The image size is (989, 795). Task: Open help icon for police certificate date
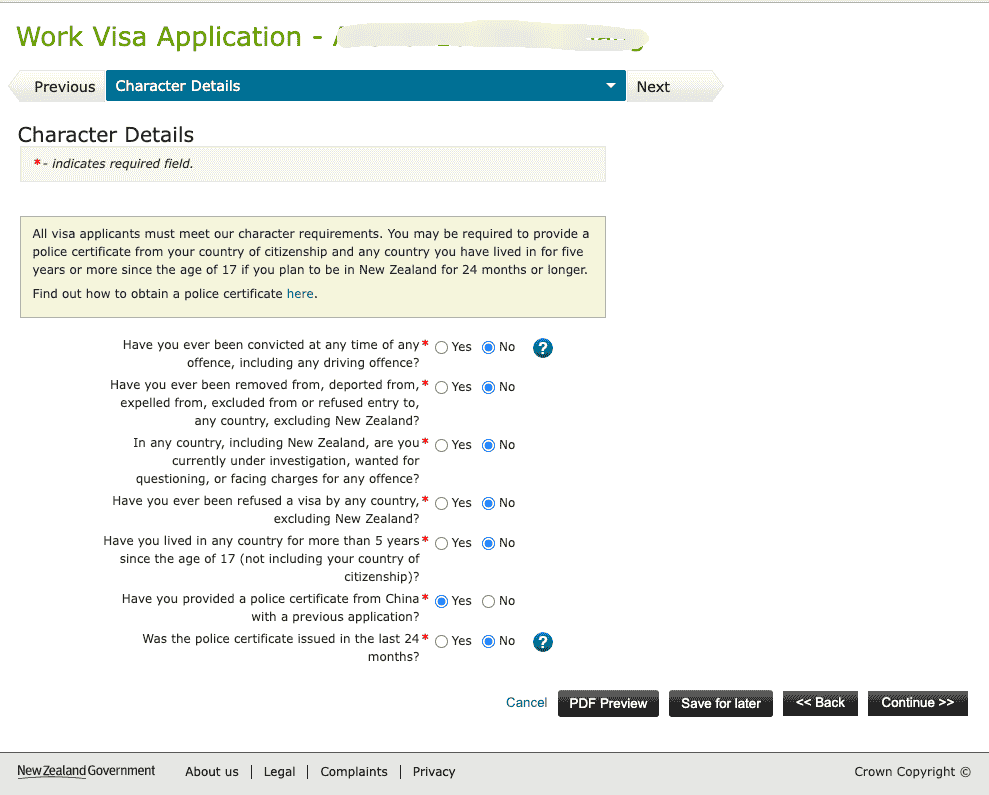(543, 642)
